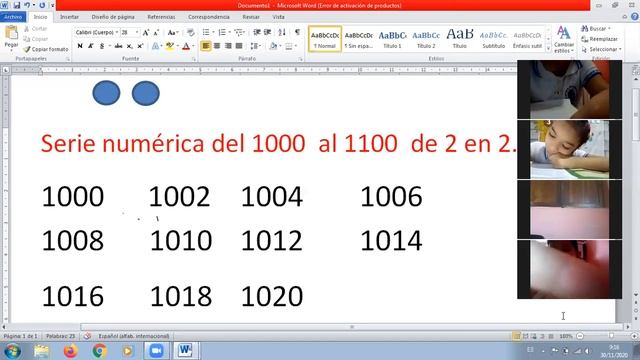The image size is (640, 360).
Task: Toggle bold (N) formatting
Action: point(80,46)
